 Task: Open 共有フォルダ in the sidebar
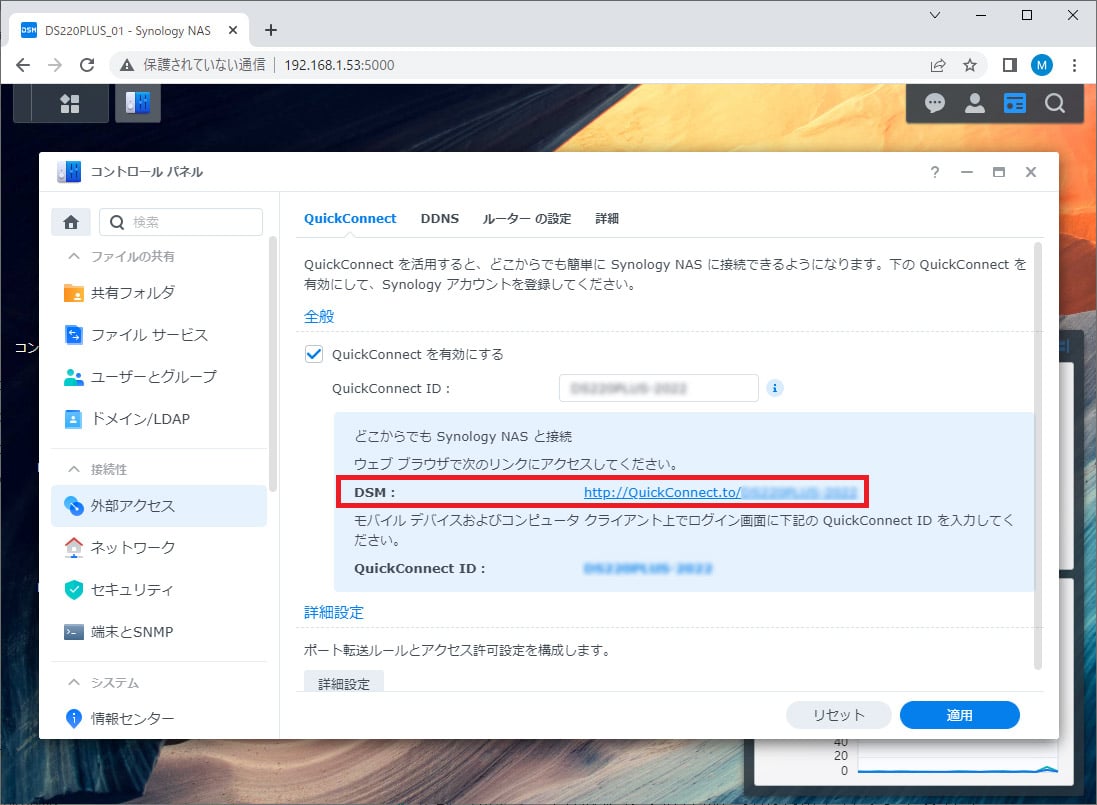(159, 292)
